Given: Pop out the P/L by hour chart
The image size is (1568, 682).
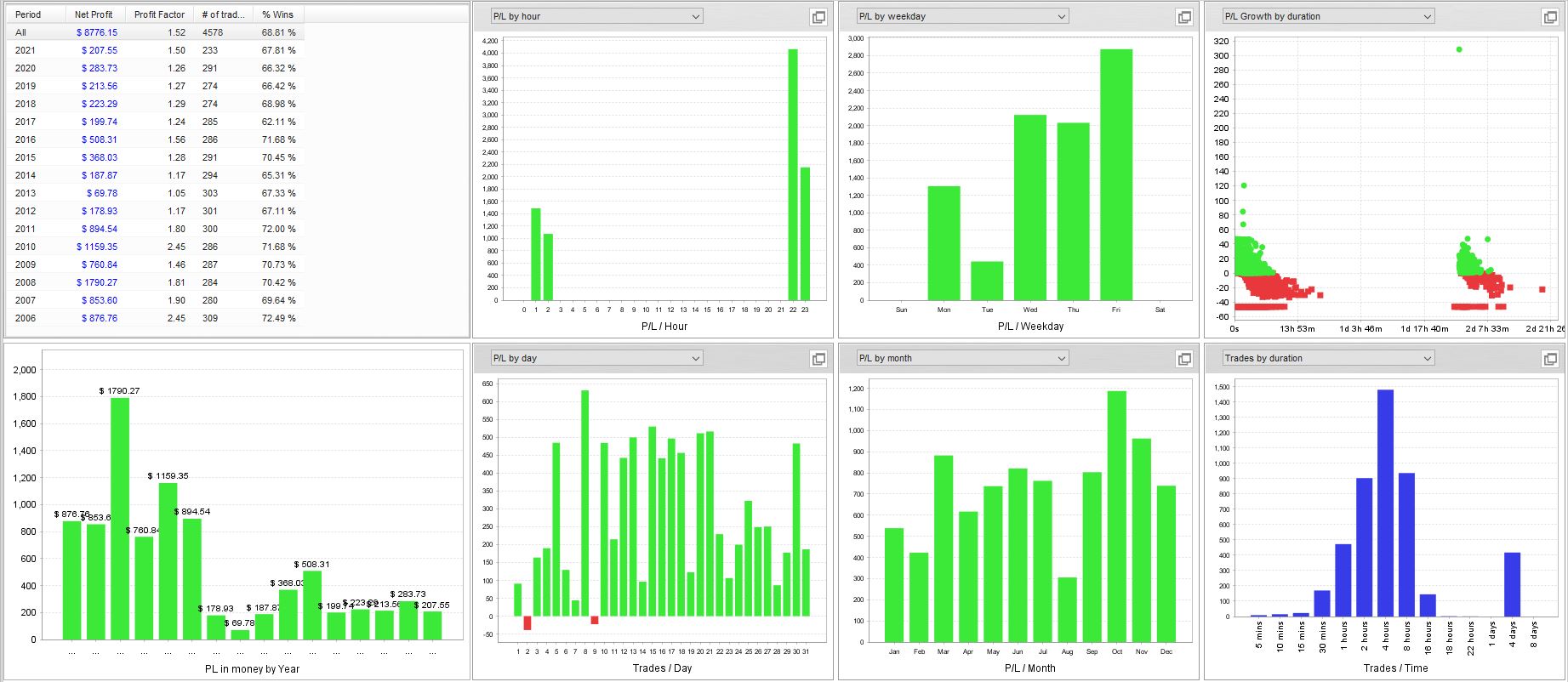Looking at the screenshot, I should point(818,17).
